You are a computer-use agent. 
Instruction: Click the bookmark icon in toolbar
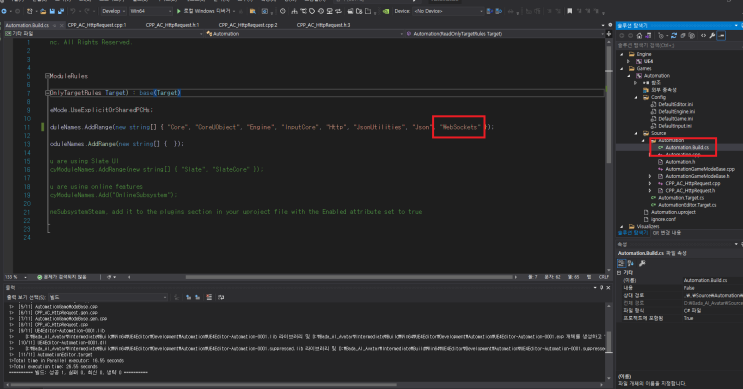tap(570, 11)
